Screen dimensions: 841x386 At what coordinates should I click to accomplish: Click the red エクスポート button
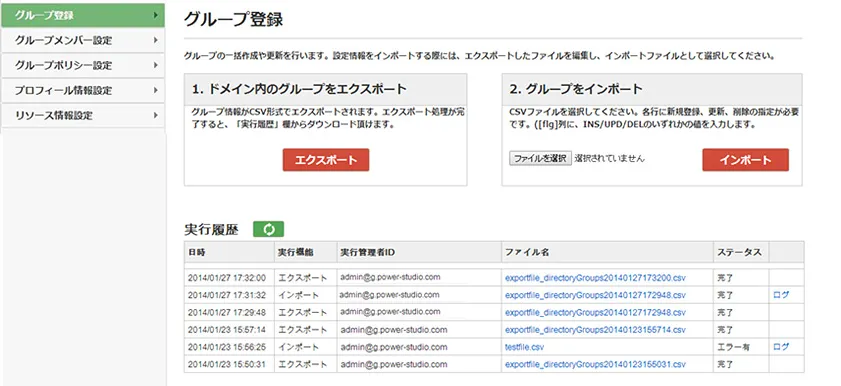tap(326, 160)
